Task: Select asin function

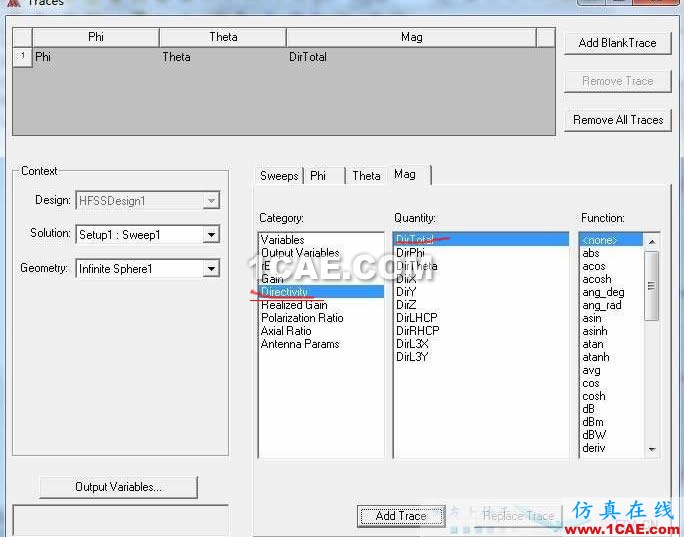Action: click(611, 318)
